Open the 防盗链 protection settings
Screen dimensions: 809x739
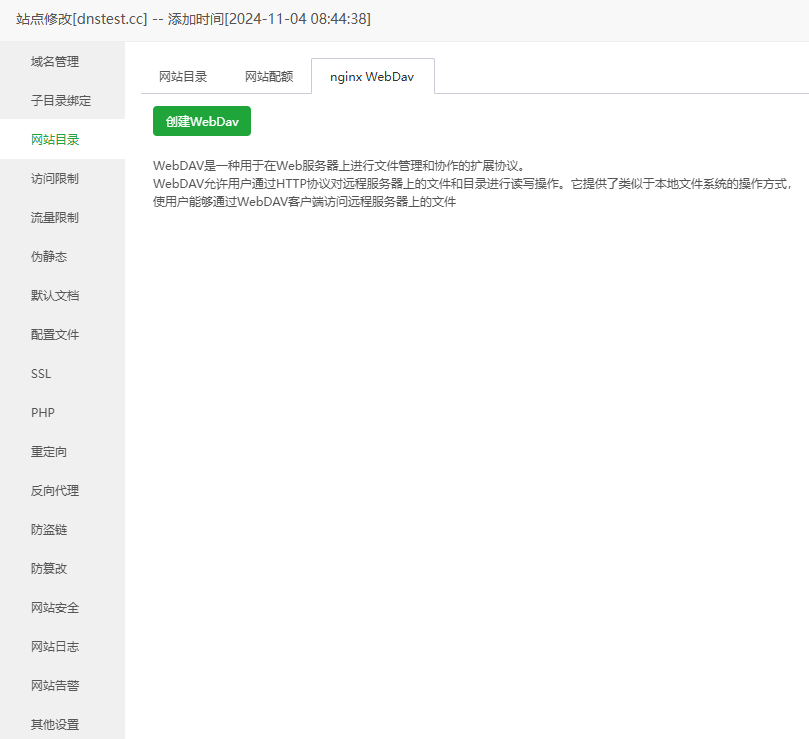pyautogui.click(x=47, y=529)
